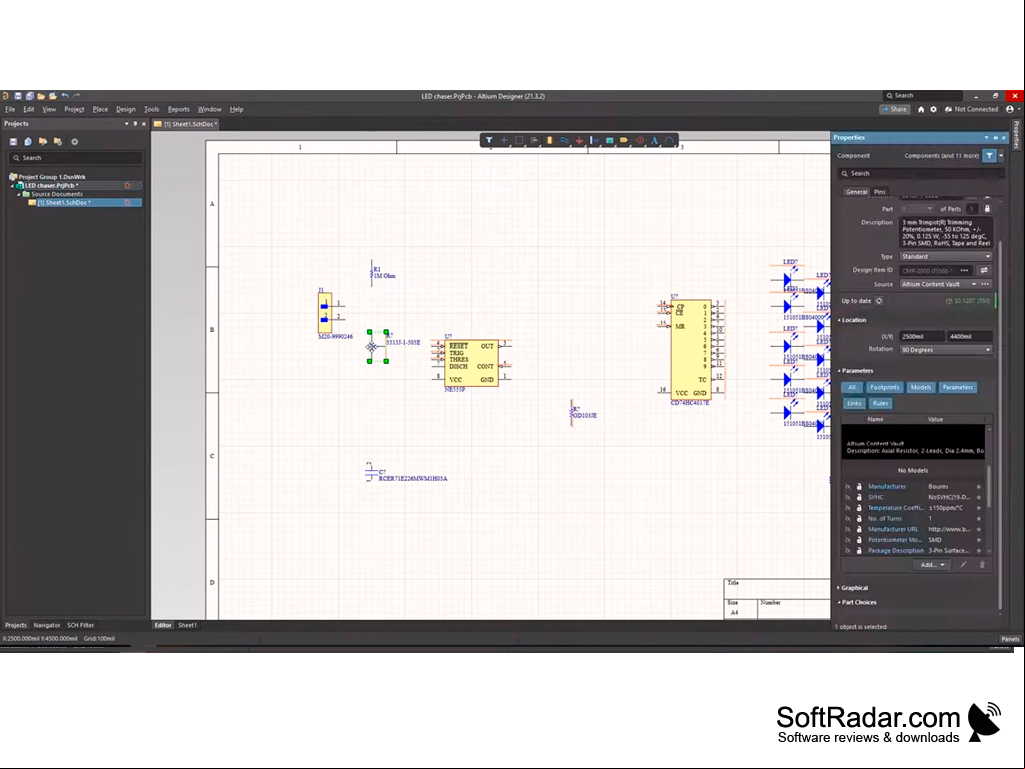
Task: Select the Place Arc tool in Active Bar
Action: (x=669, y=140)
